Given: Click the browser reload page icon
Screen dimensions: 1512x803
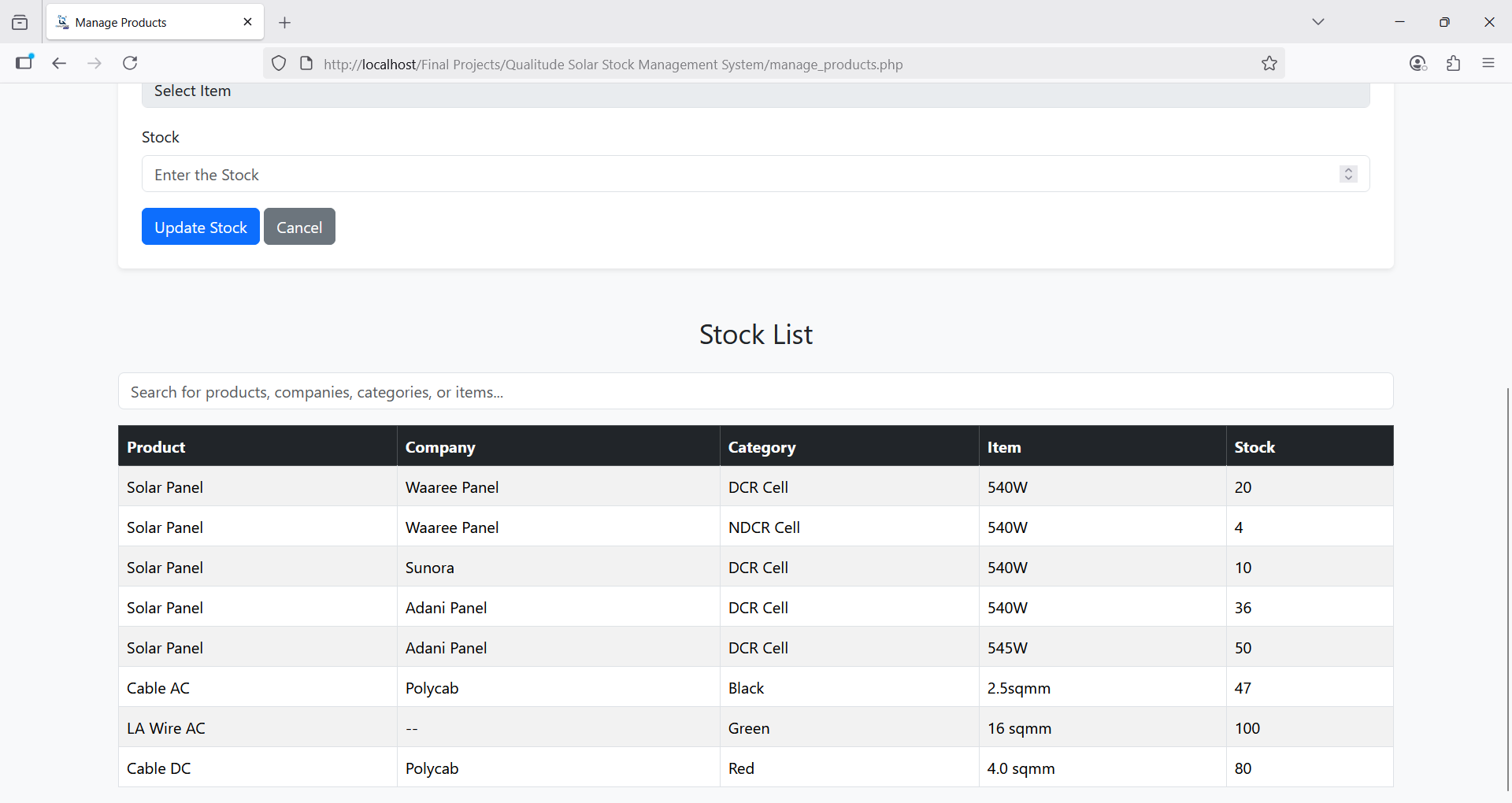Looking at the screenshot, I should pyautogui.click(x=131, y=63).
